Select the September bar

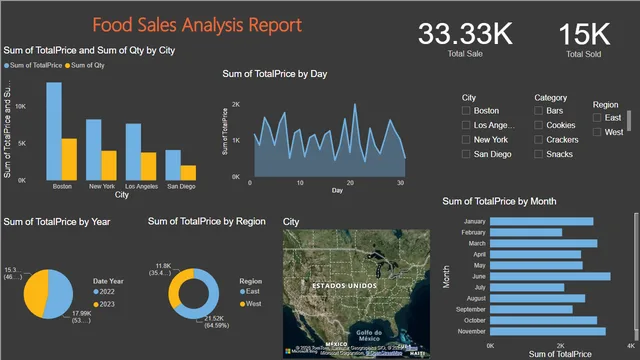(x=531, y=309)
